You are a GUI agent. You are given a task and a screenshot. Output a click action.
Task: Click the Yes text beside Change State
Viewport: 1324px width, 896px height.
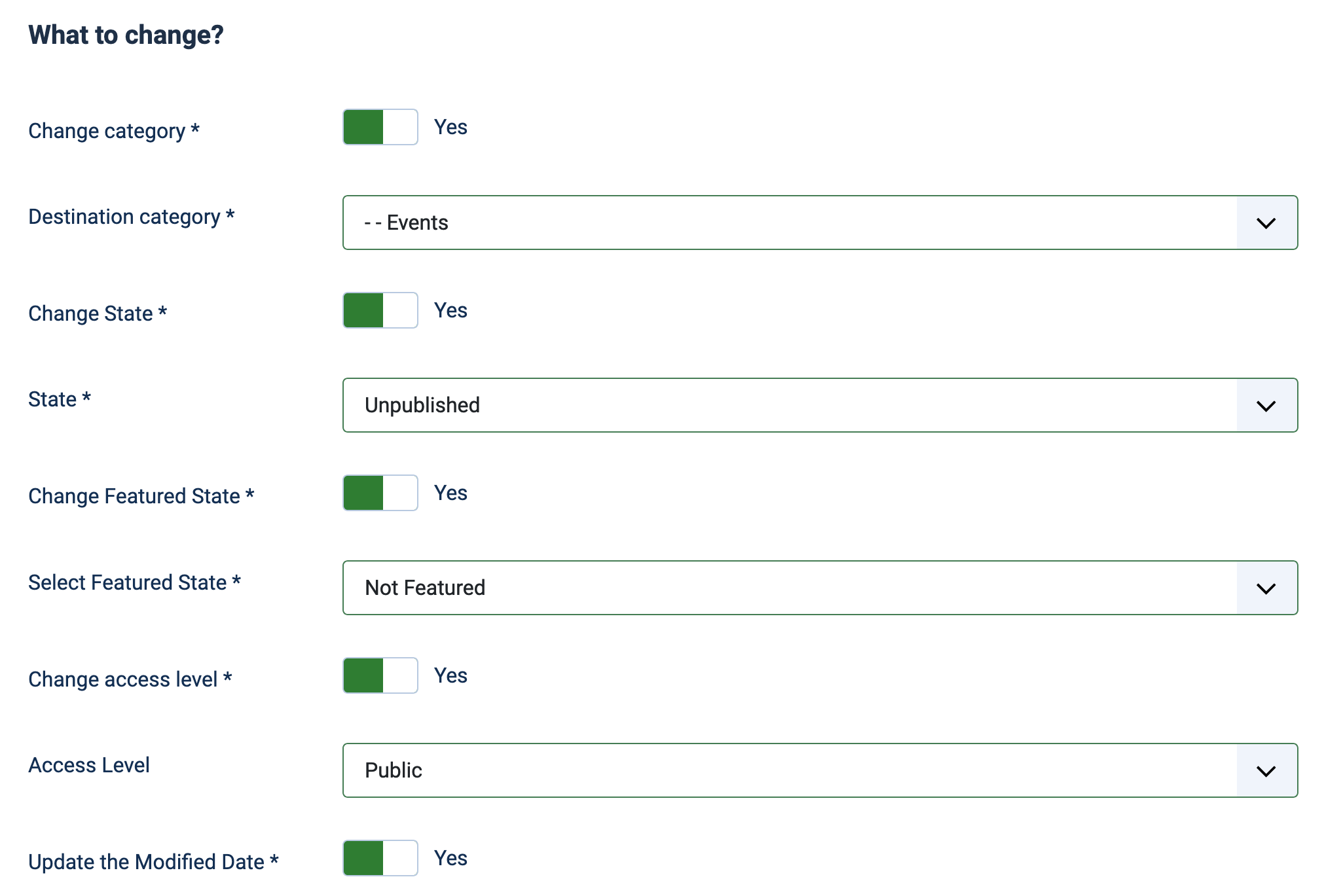pyautogui.click(x=451, y=310)
